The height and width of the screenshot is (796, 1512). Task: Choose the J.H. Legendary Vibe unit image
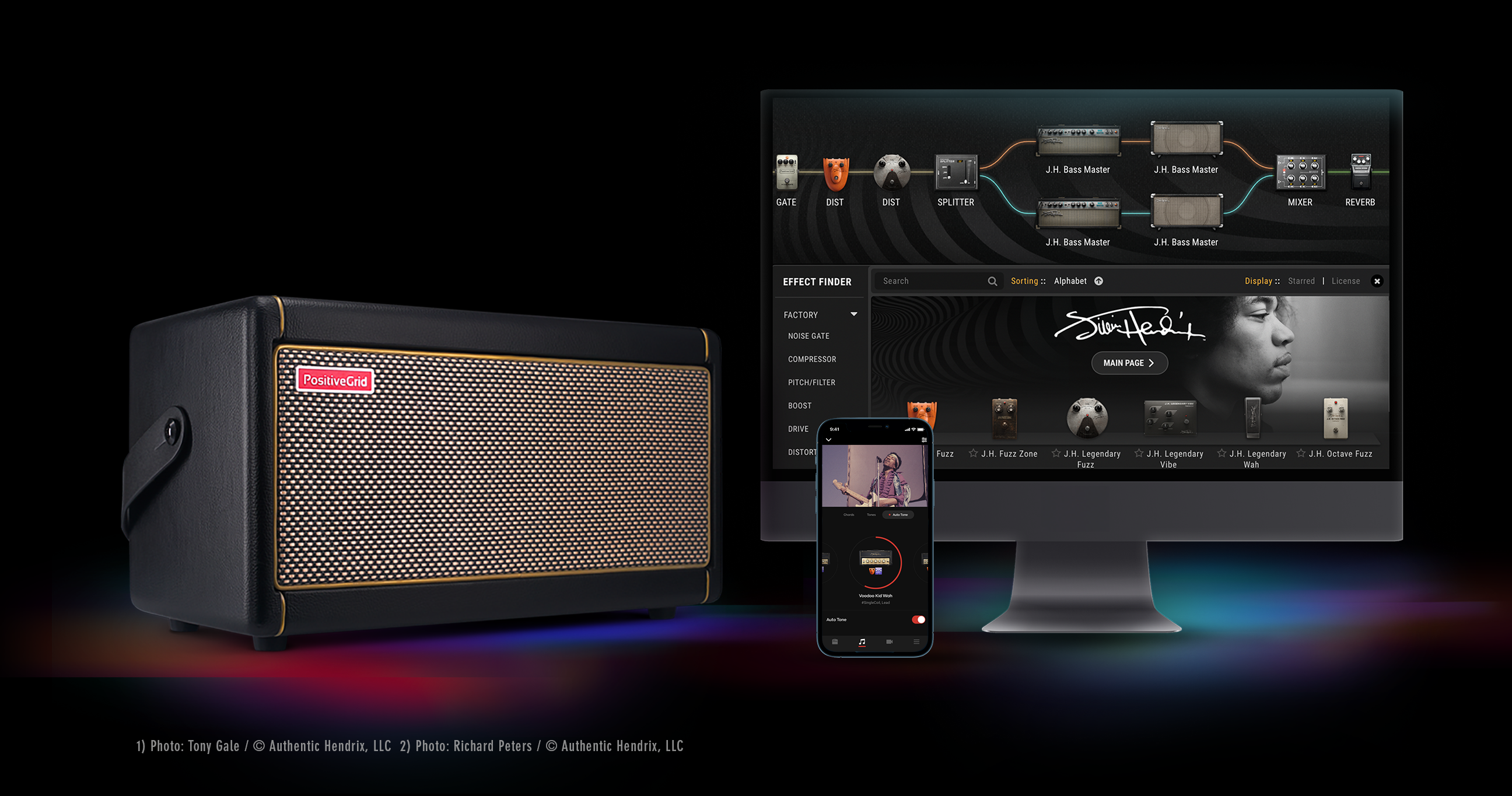tap(1170, 418)
